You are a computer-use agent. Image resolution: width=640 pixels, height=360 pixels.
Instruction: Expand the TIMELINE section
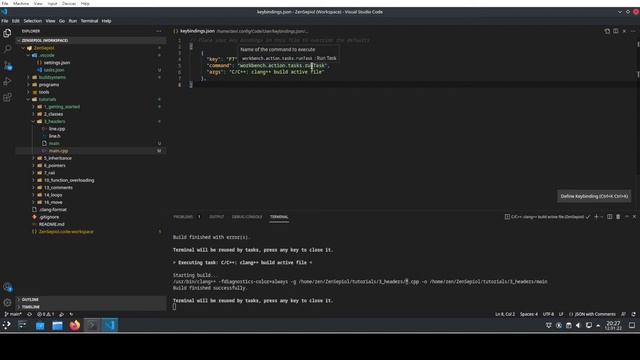91,307
